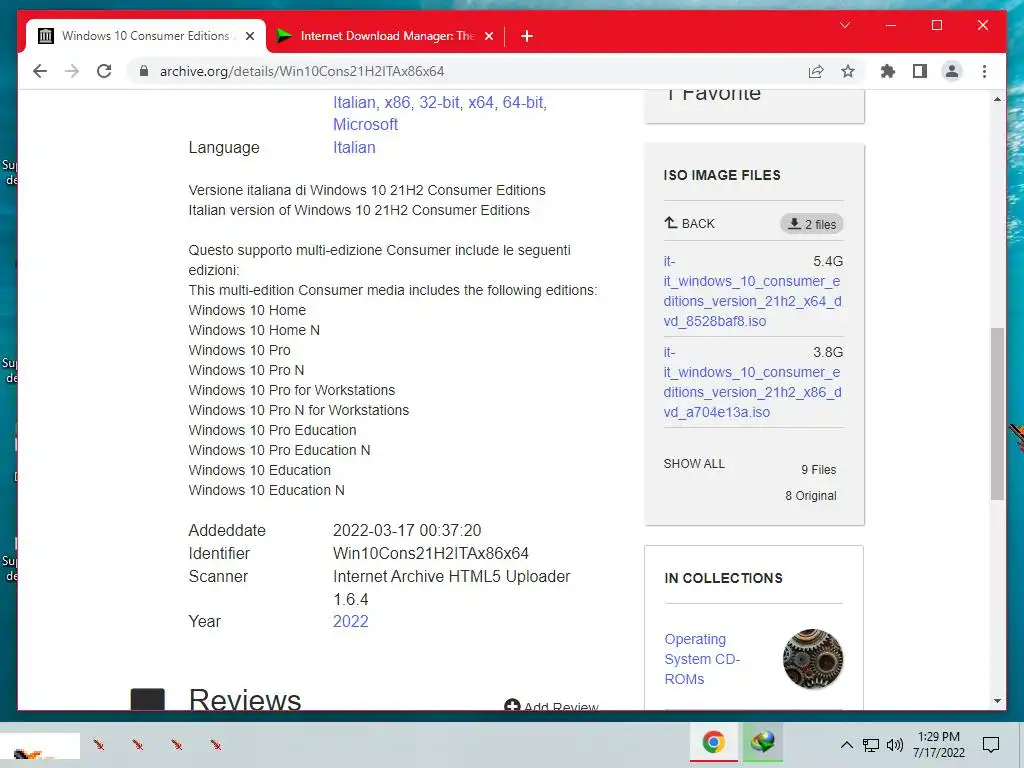Click the page scrollbar thumb

click(997, 414)
